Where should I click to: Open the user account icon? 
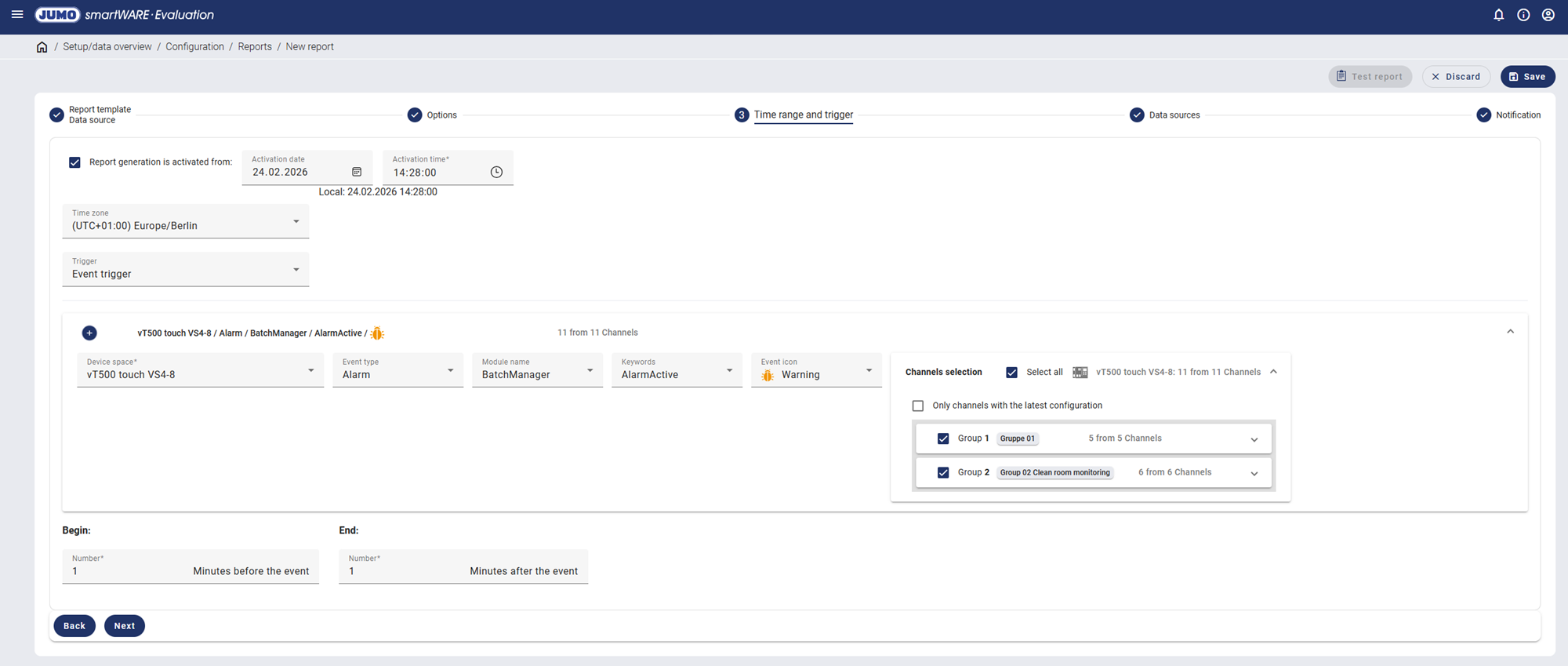1548,15
